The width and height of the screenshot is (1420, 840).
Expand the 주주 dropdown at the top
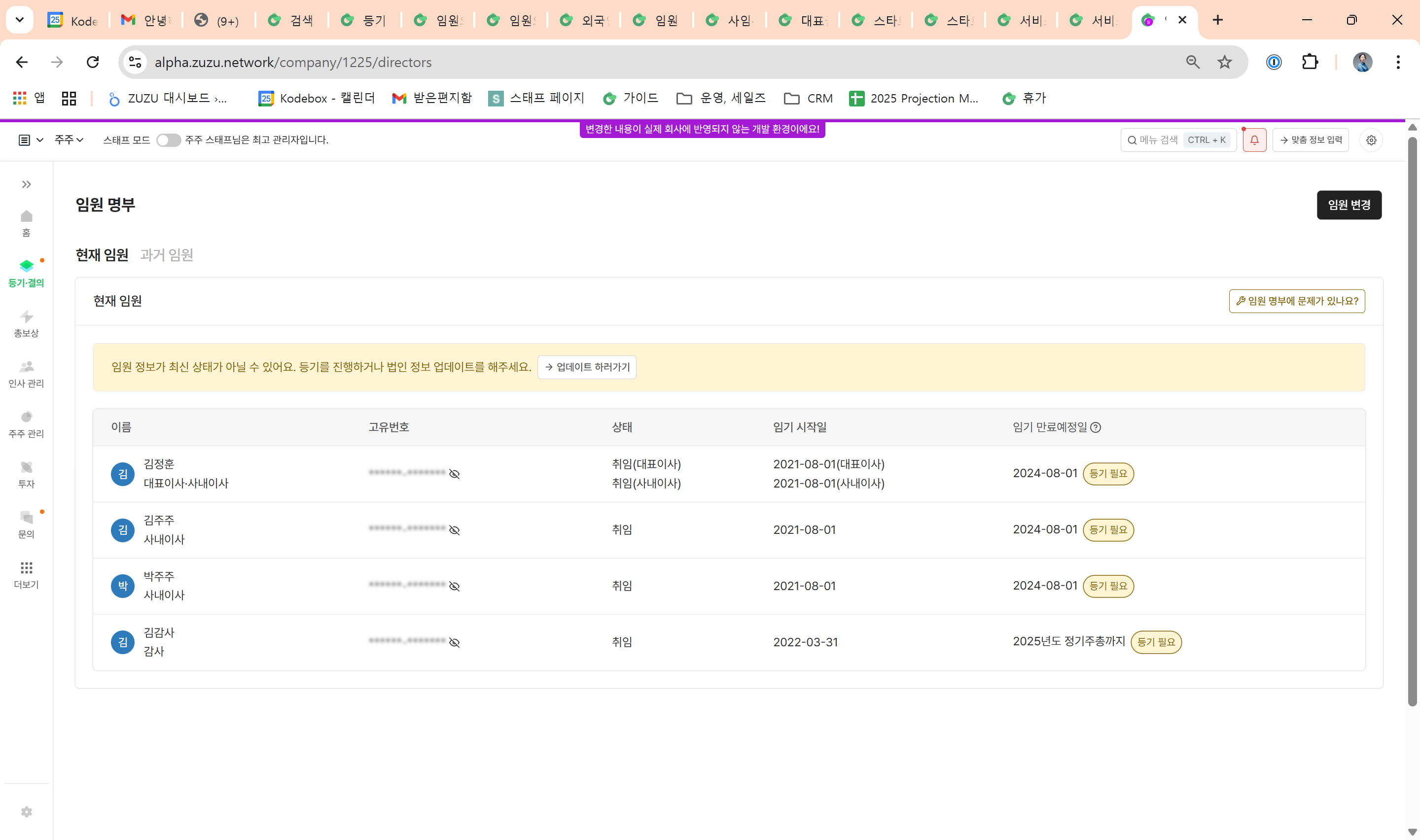tap(68, 140)
